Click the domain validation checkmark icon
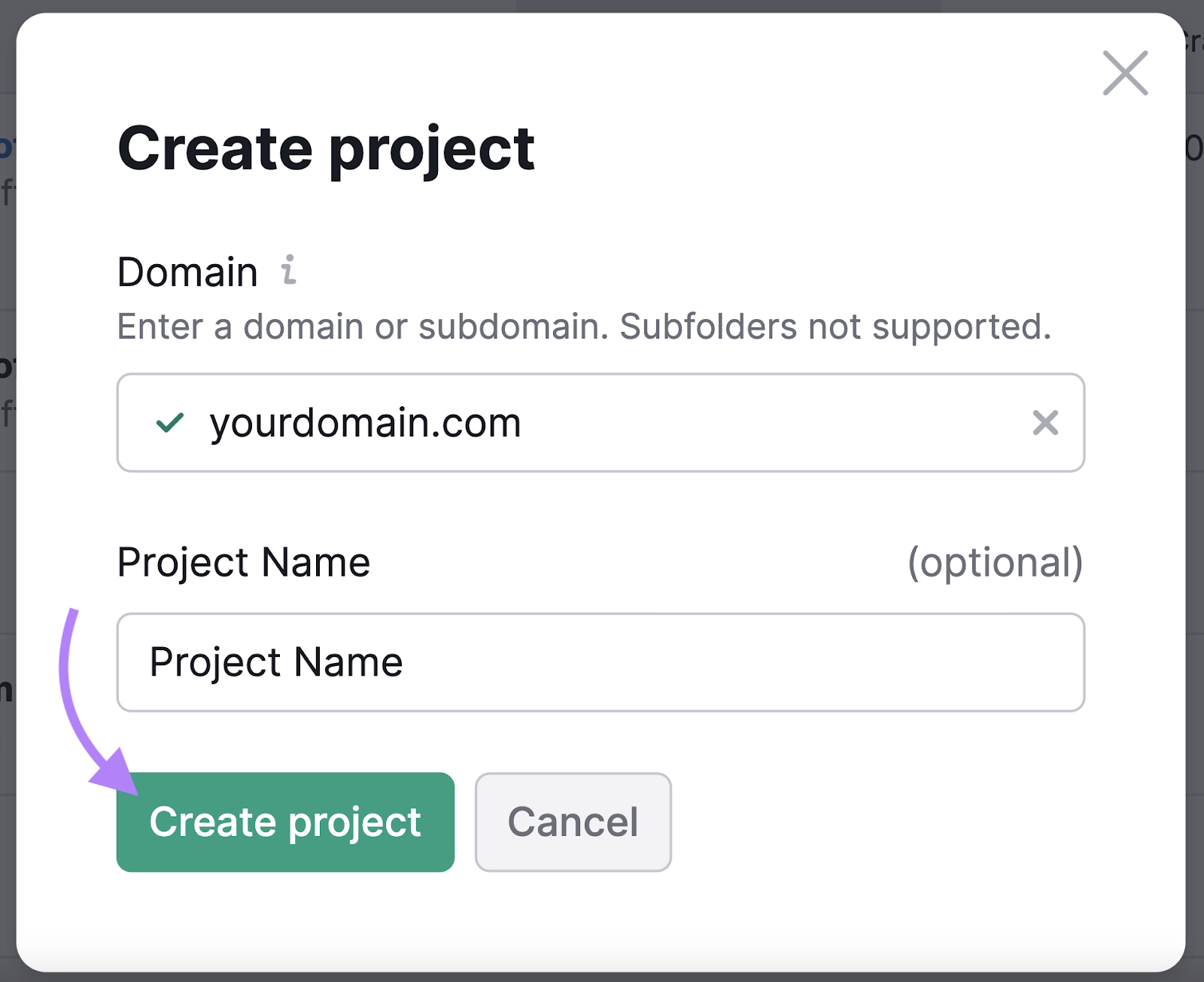This screenshot has height=982, width=1204. (170, 424)
